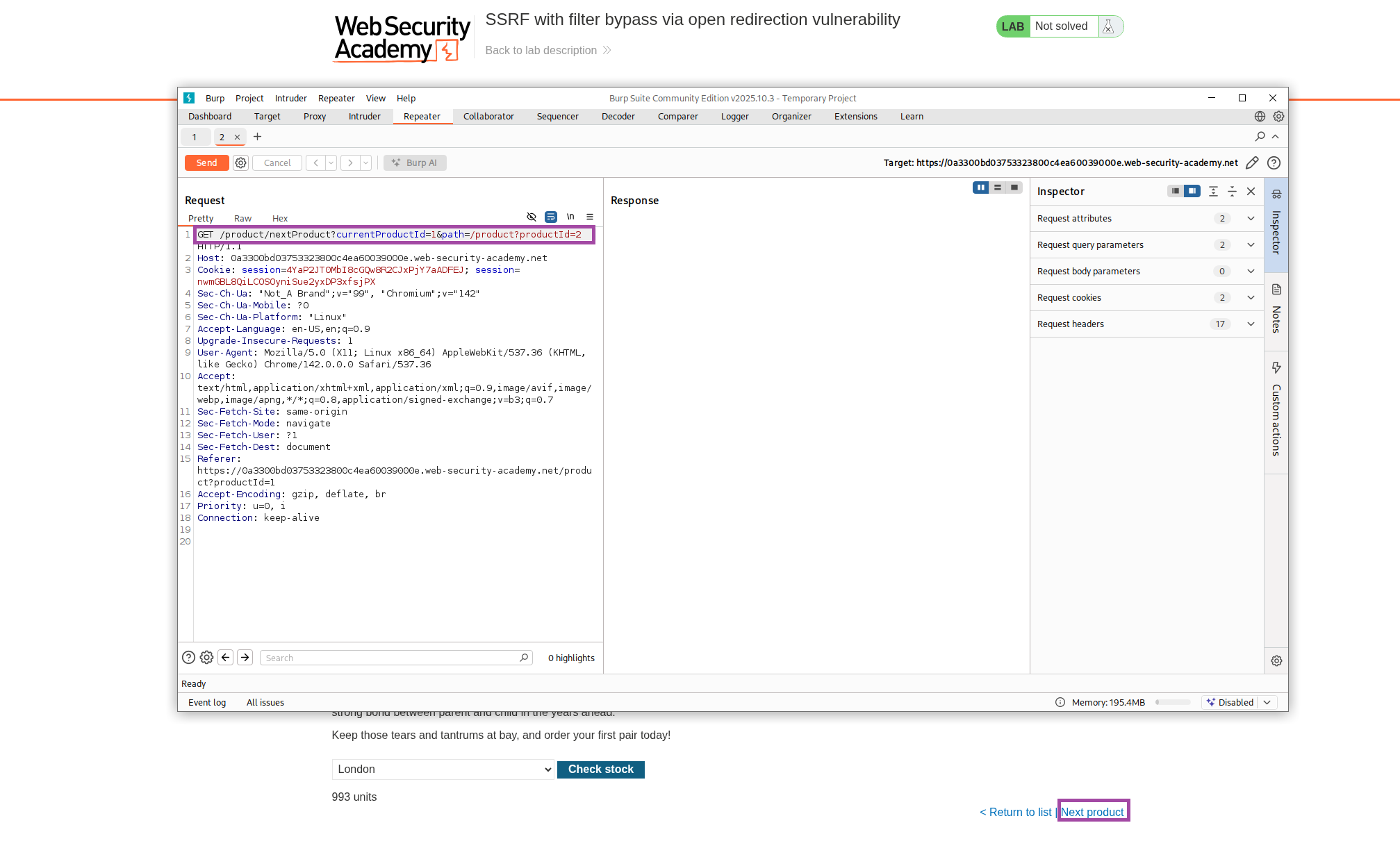Open the Intruder menu in menu bar
The height and width of the screenshot is (857, 1400).
290,98
